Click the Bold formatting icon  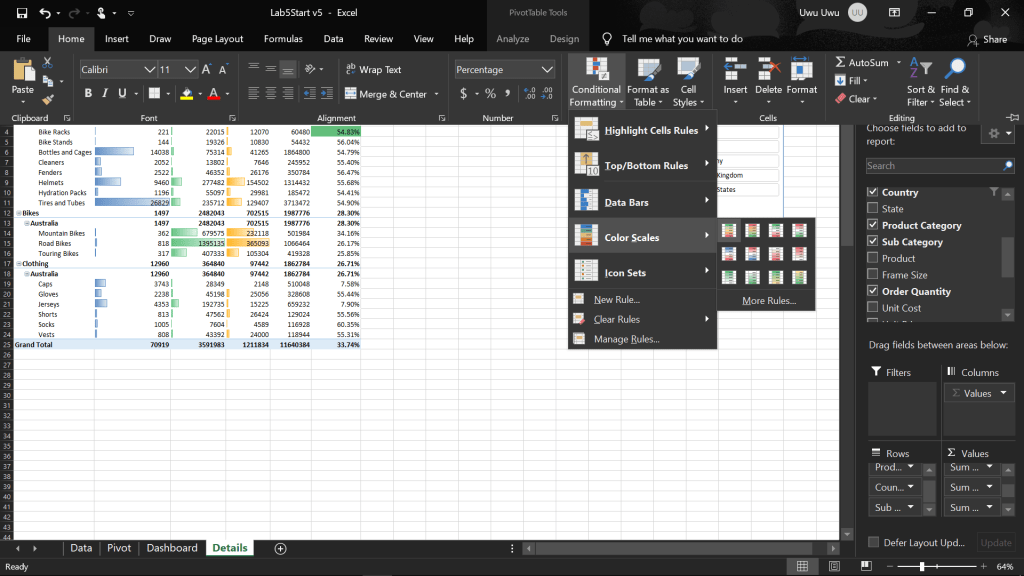tap(88, 94)
